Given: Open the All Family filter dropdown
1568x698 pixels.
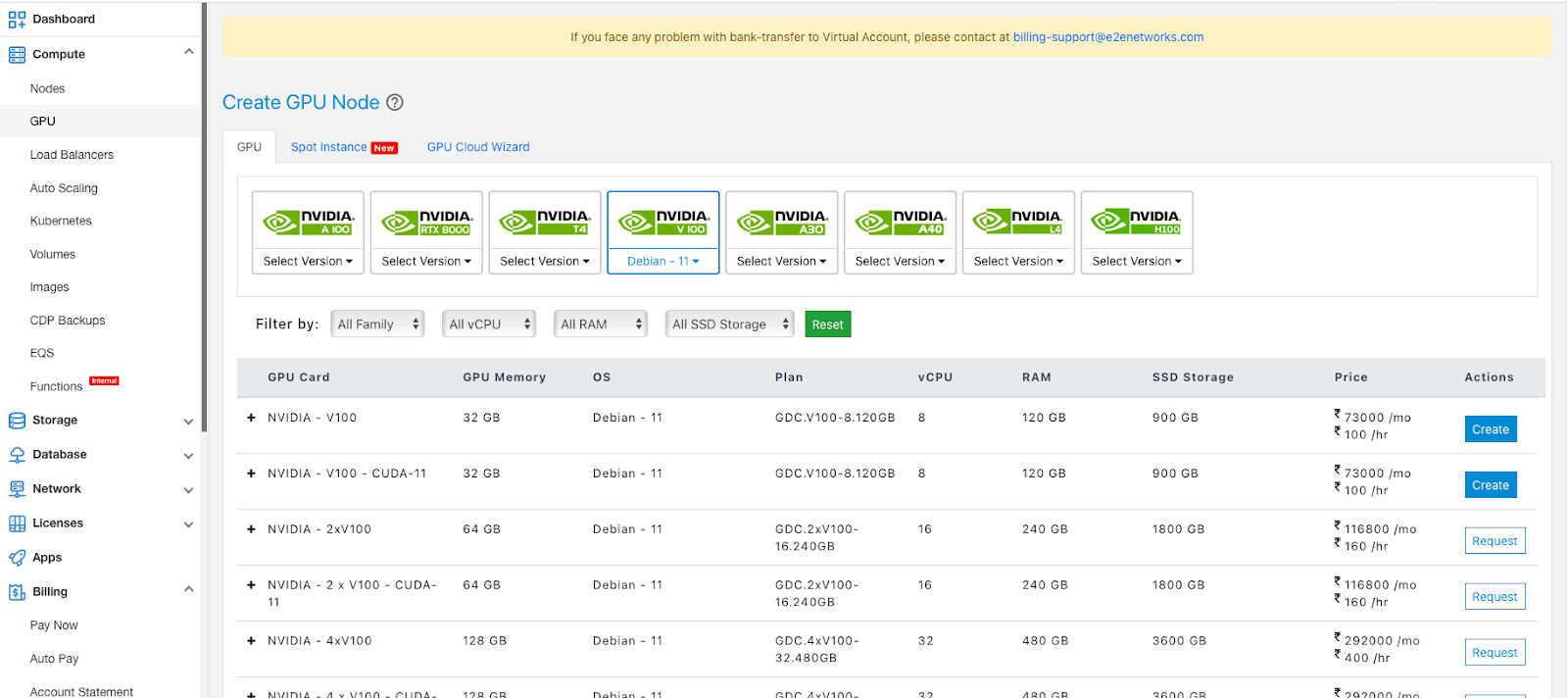Looking at the screenshot, I should pyautogui.click(x=377, y=324).
